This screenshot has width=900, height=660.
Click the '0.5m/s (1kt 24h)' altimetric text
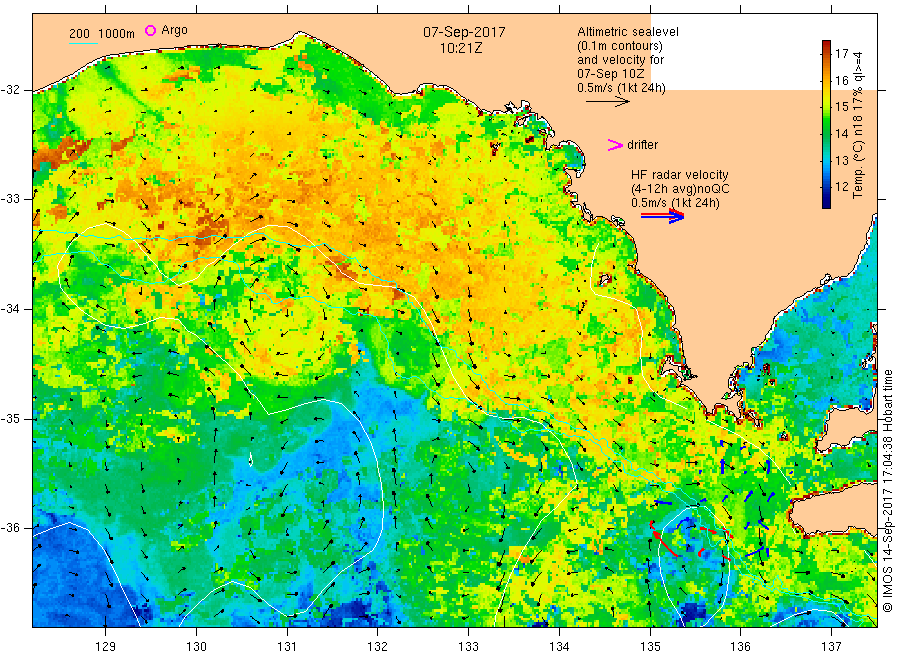tap(621, 88)
